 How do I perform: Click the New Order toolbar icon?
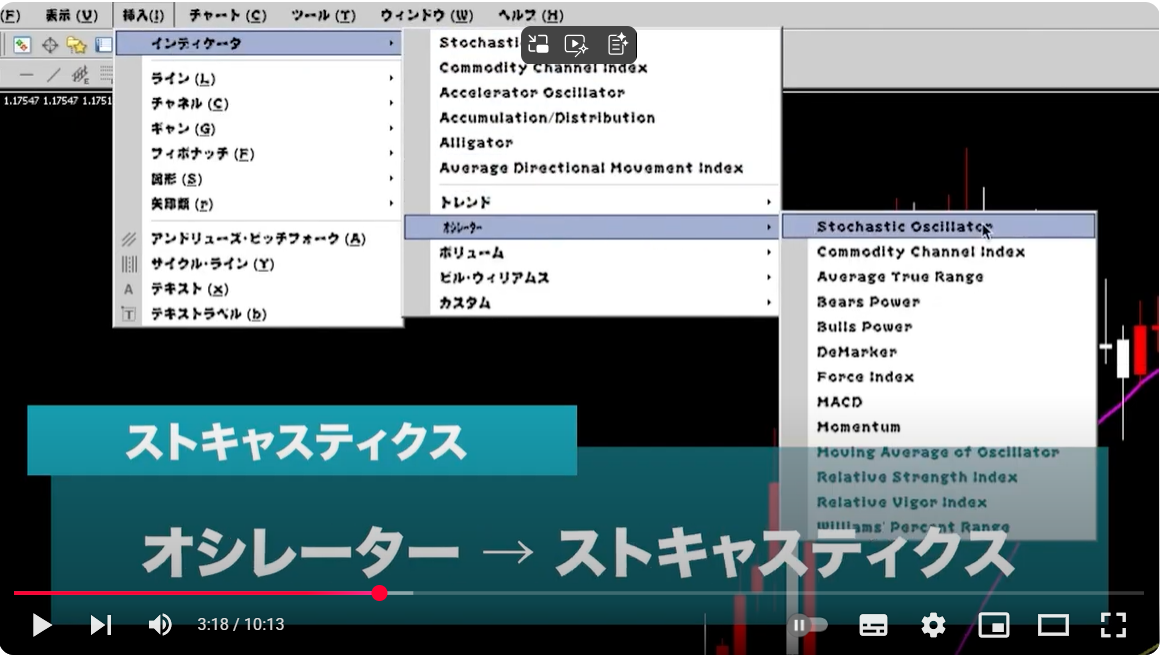(22, 45)
